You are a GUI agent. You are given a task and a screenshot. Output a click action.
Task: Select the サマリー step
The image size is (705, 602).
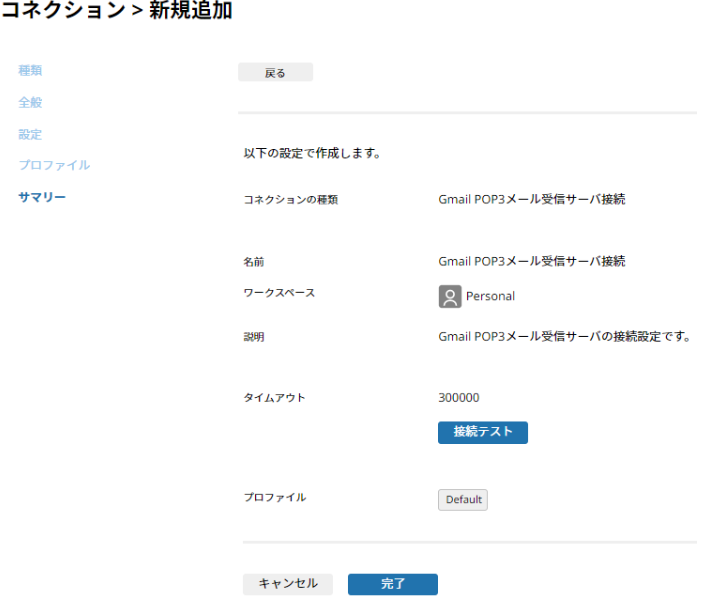click(x=42, y=197)
